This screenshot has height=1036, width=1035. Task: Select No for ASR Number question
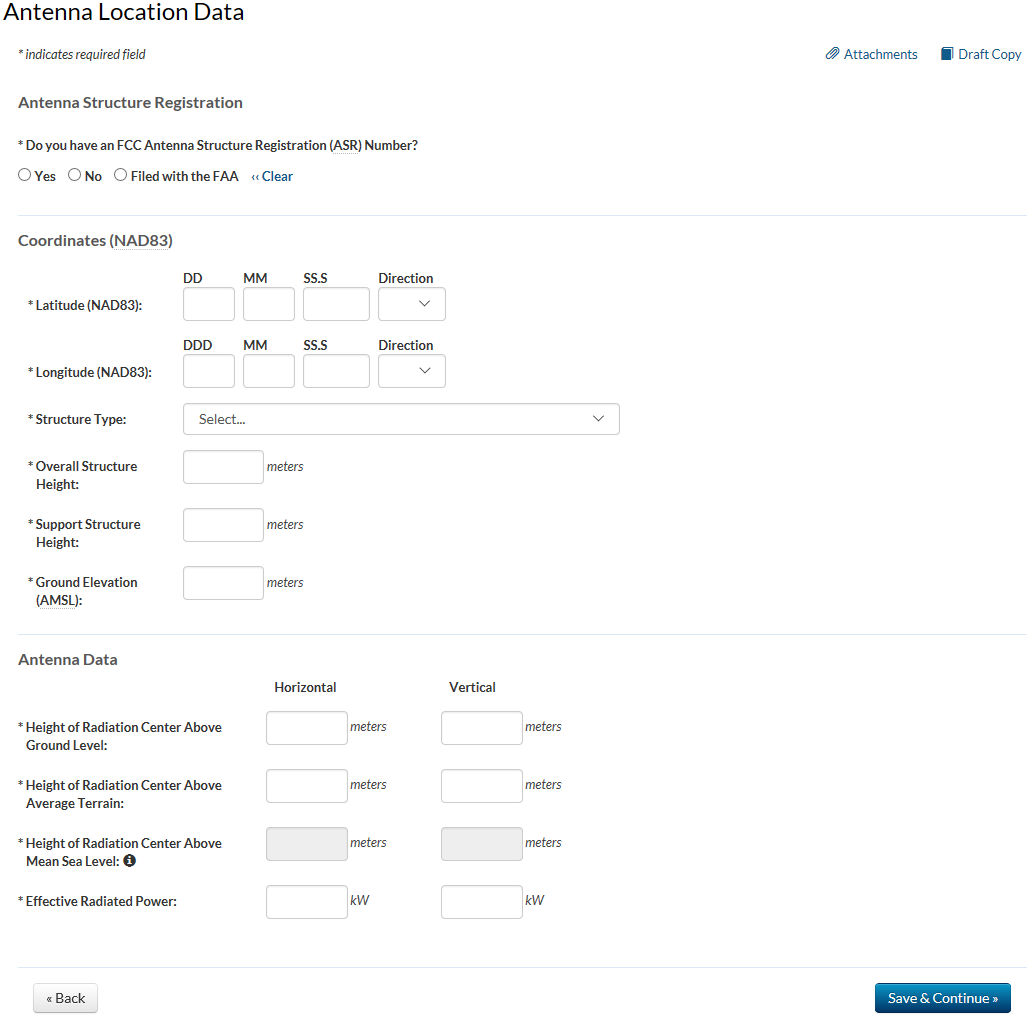(75, 175)
